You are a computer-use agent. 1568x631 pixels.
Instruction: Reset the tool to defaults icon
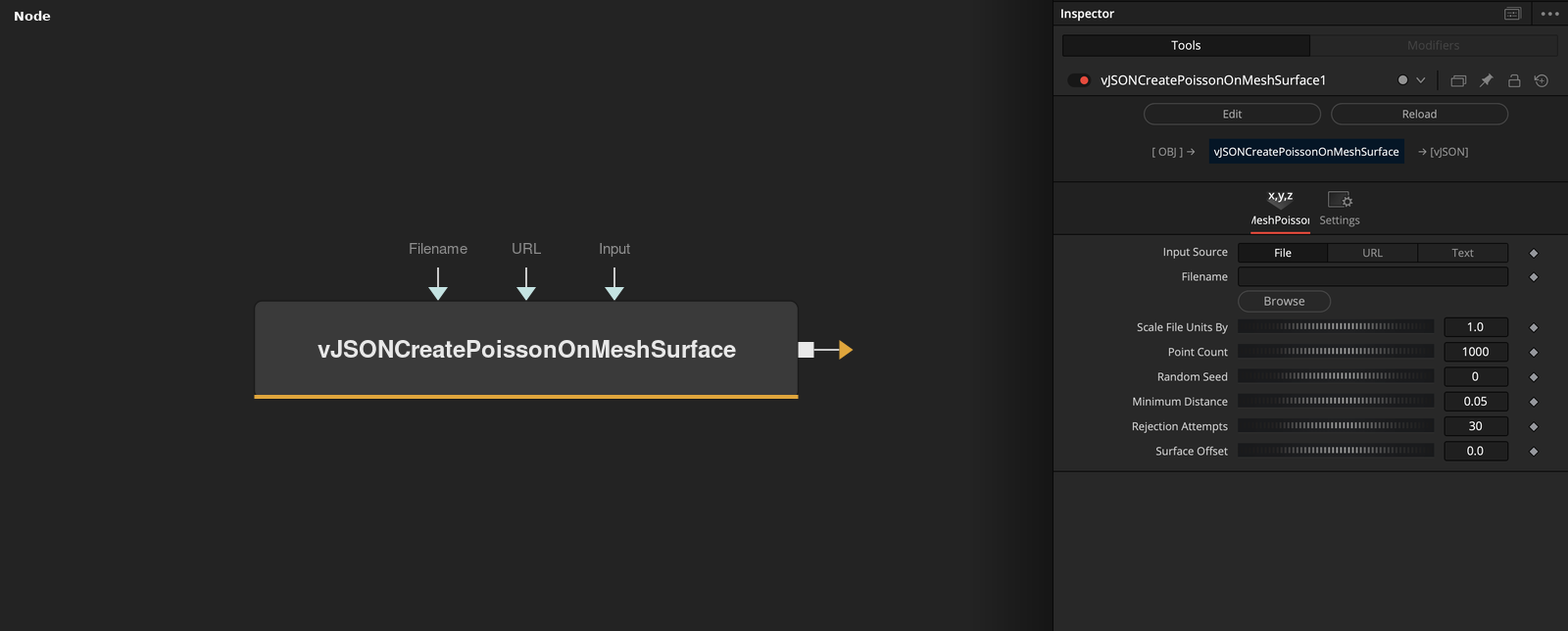point(1542,80)
